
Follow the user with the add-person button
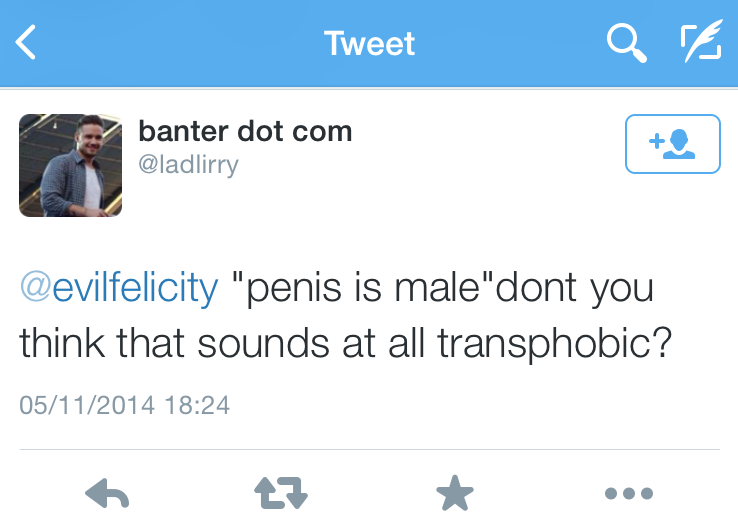[672, 145]
